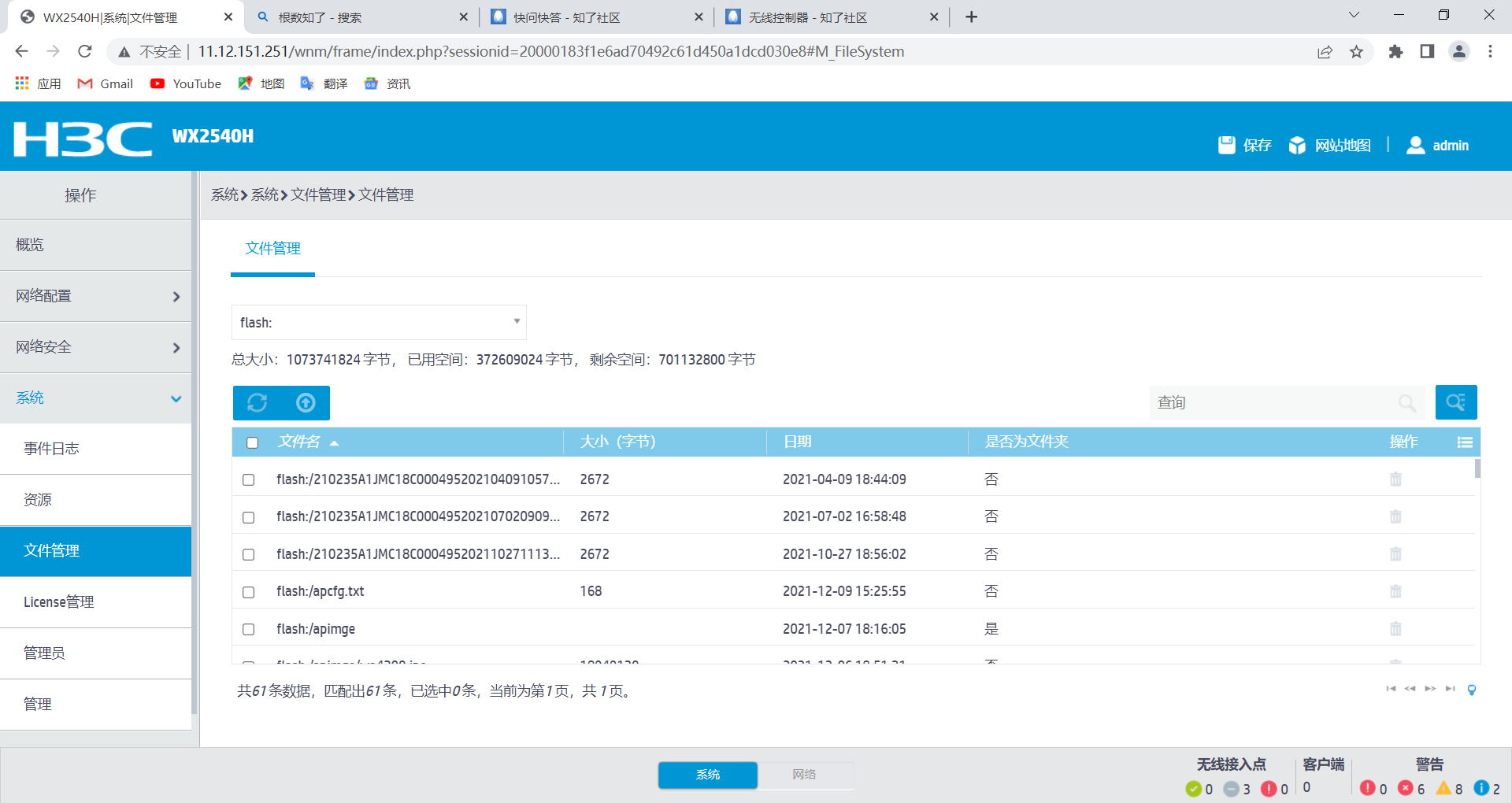Select the flash:/apimge row checkbox
The height and width of the screenshot is (803, 1512).
pos(249,629)
